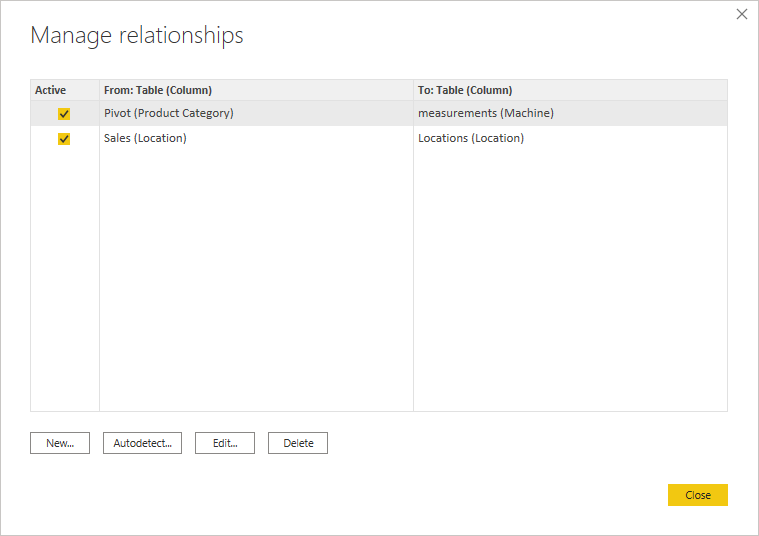This screenshot has width=759, height=536.
Task: Click Locations (Location) in the To column
Action: tap(471, 138)
